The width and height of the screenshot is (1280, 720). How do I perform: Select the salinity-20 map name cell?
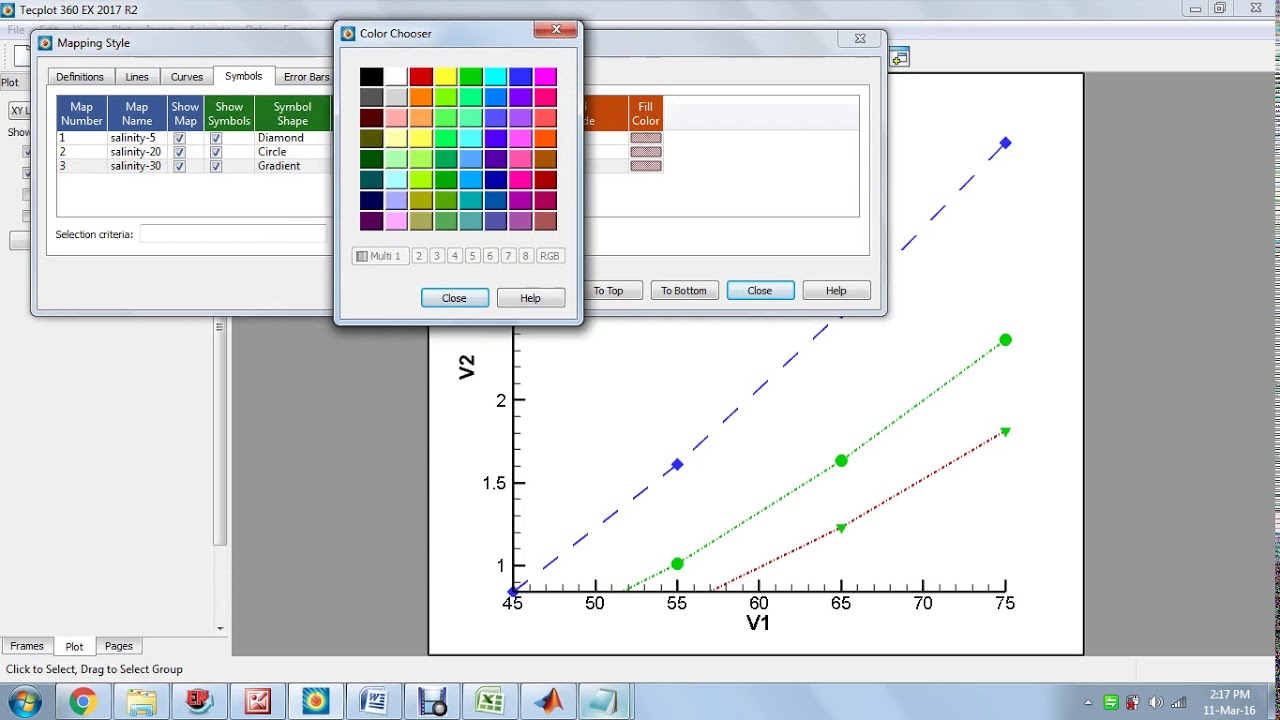pos(137,152)
